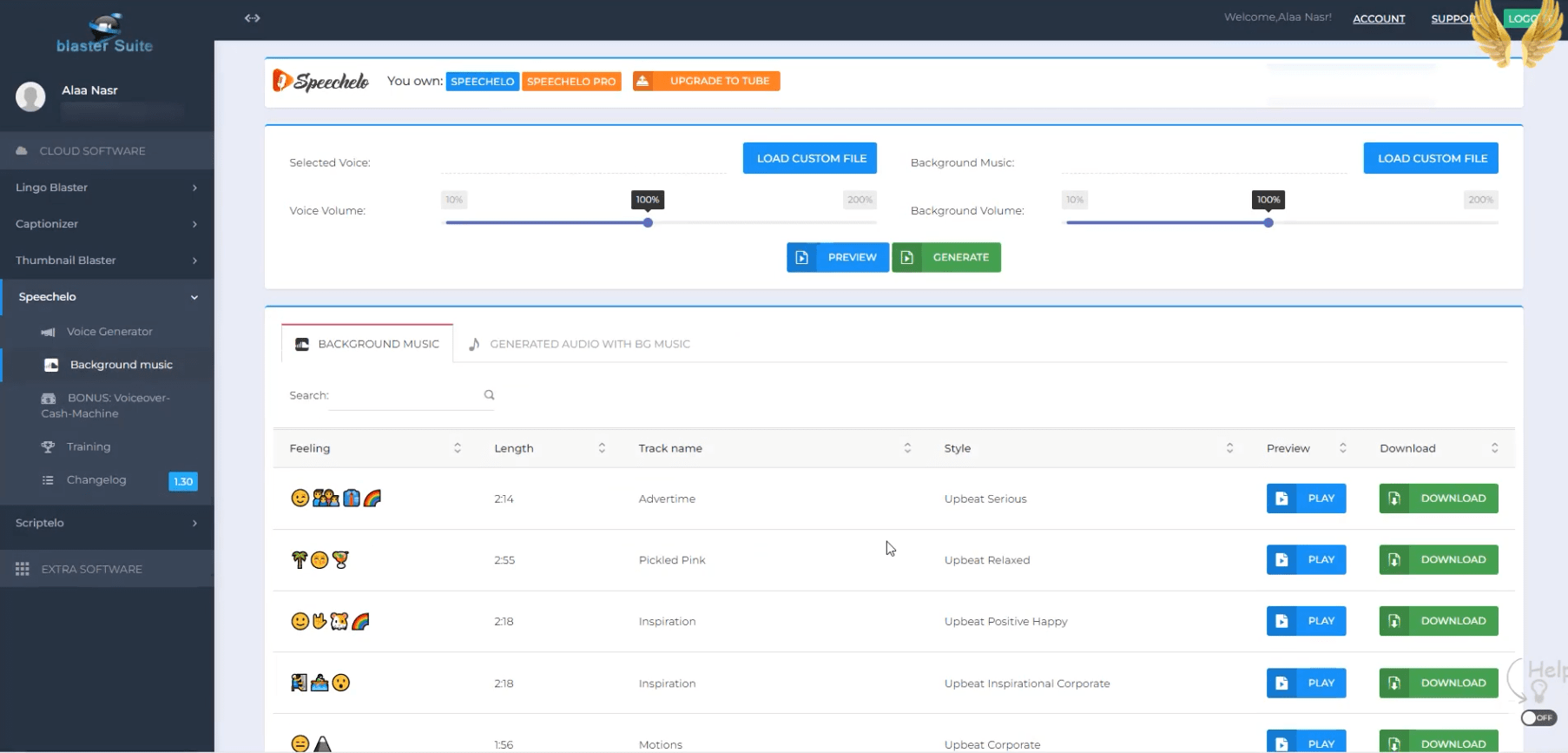1568x753 pixels.
Task: Click the Alaa Nasr profile avatar
Action: pyautogui.click(x=30, y=96)
